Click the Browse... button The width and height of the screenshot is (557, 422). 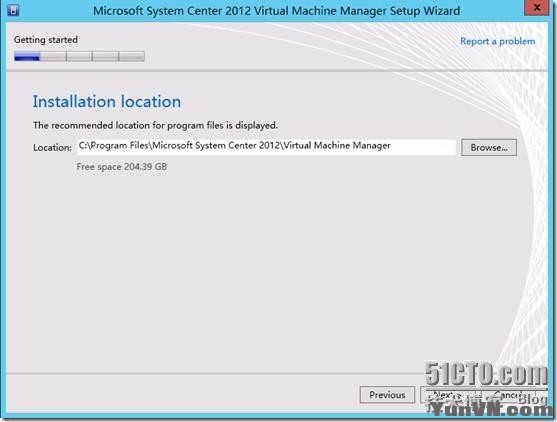pyautogui.click(x=489, y=147)
